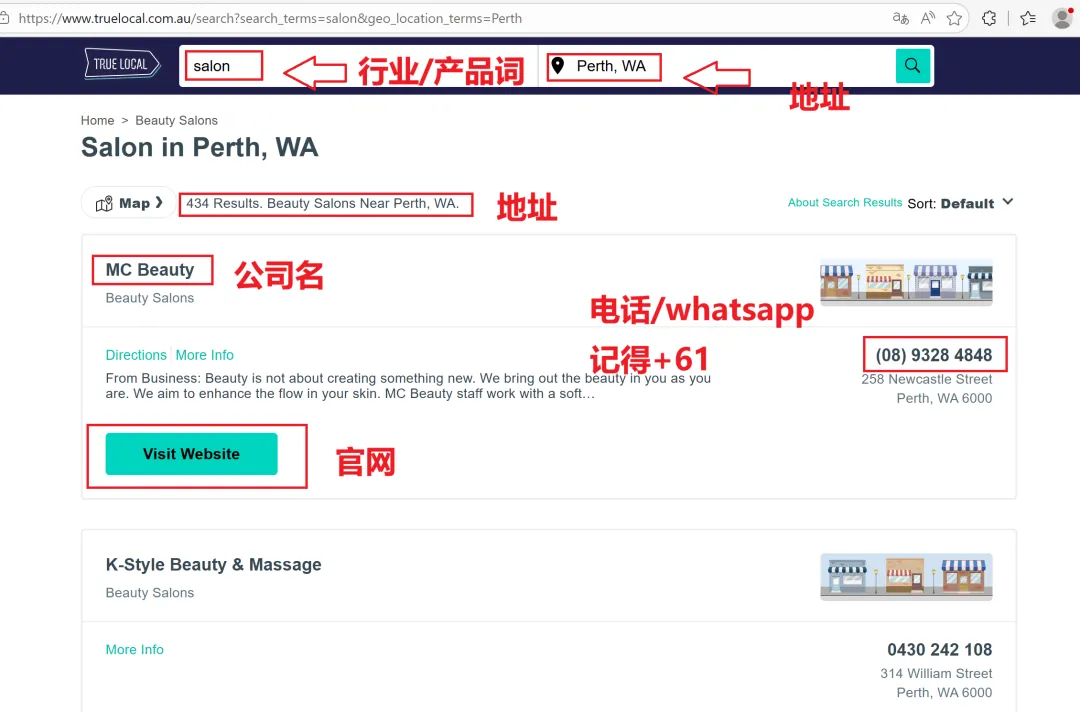Click 'Perth, WA 6000' under 314 William Street
The width and height of the screenshot is (1080, 712).
tap(944, 693)
